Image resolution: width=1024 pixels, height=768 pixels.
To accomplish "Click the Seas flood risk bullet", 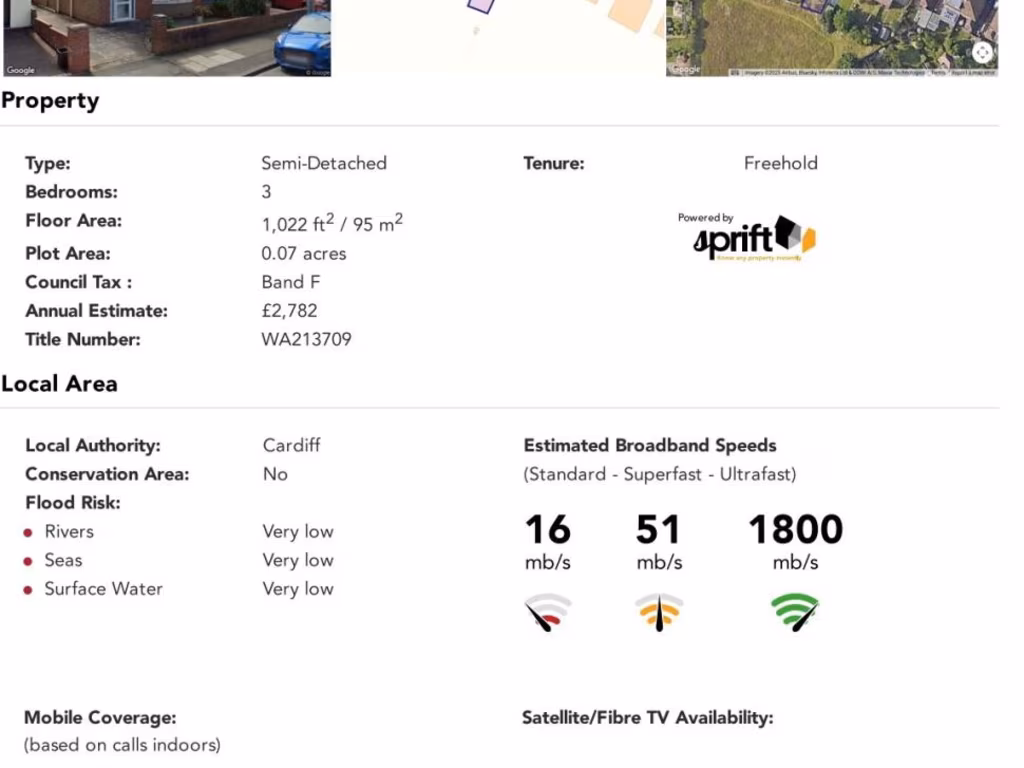I will point(29,561).
